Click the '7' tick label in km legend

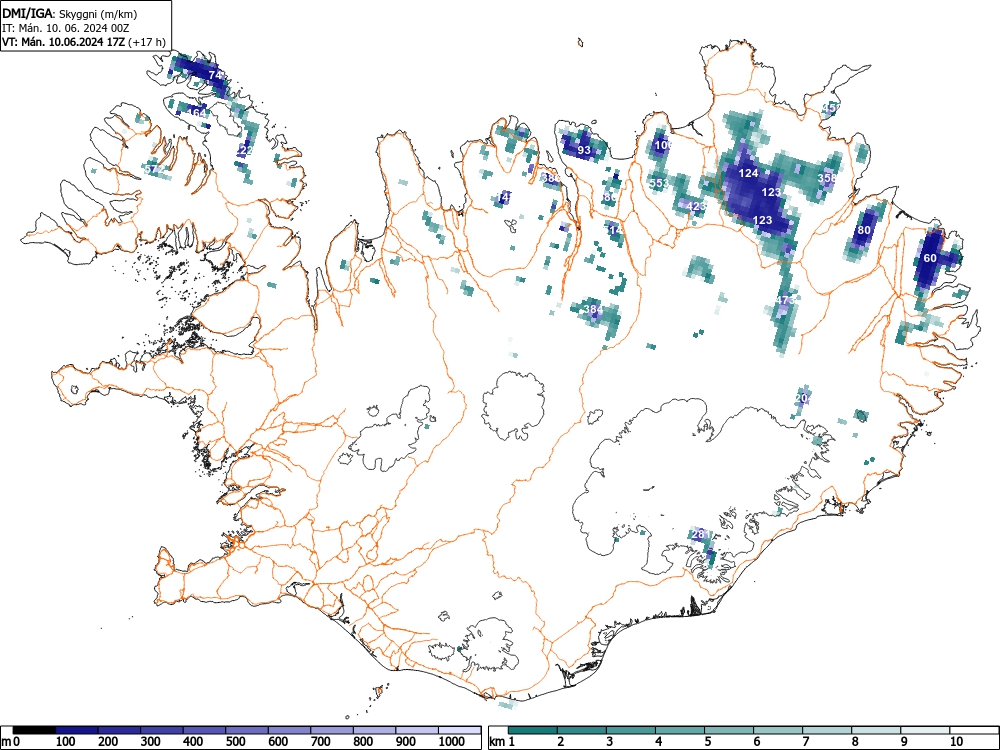coord(806,741)
